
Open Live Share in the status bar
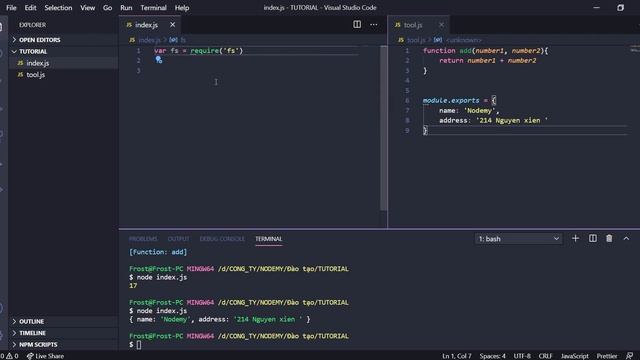(x=45, y=356)
